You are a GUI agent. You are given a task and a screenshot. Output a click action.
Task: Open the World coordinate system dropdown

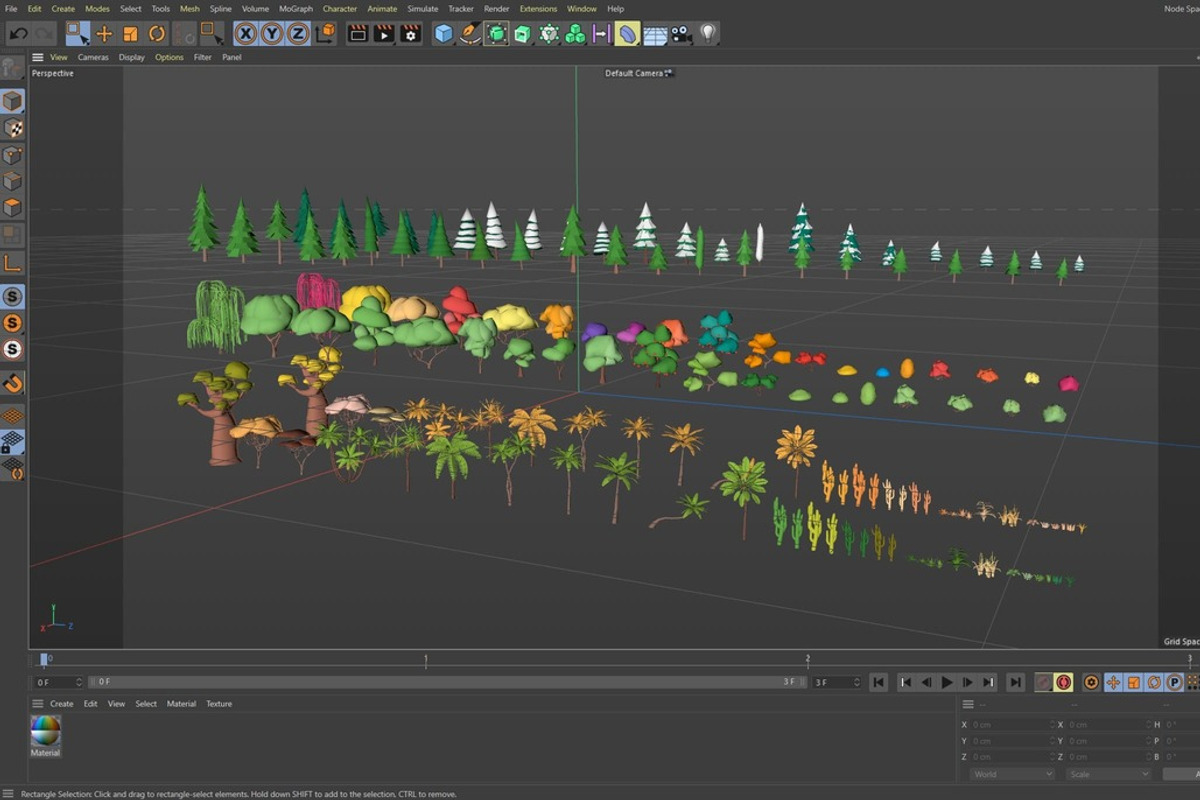pos(1012,774)
